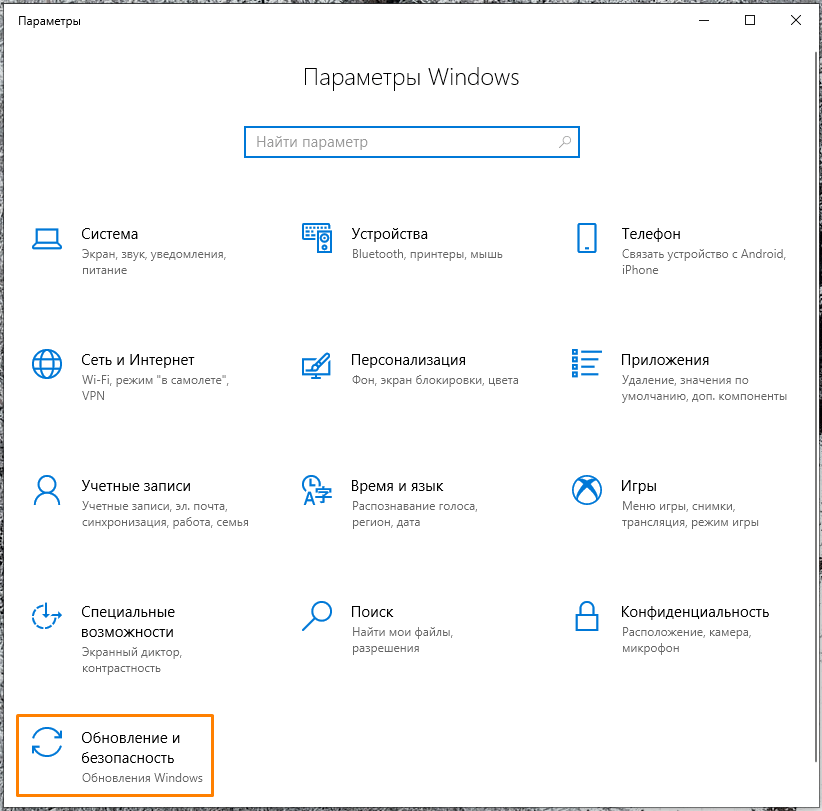Click the 'Wi-Fi, режим "в самолете", VPN' text
Image resolution: width=822 pixels, height=811 pixels.
155,388
